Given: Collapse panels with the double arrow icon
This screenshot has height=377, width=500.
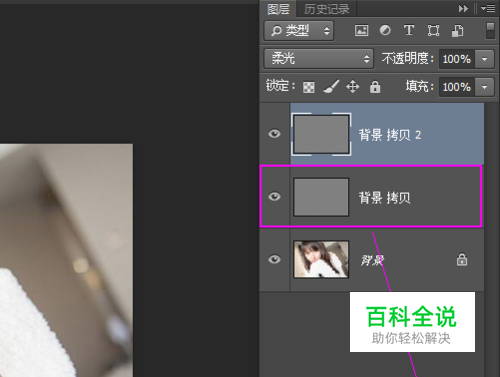Looking at the screenshot, I should pyautogui.click(x=463, y=8).
